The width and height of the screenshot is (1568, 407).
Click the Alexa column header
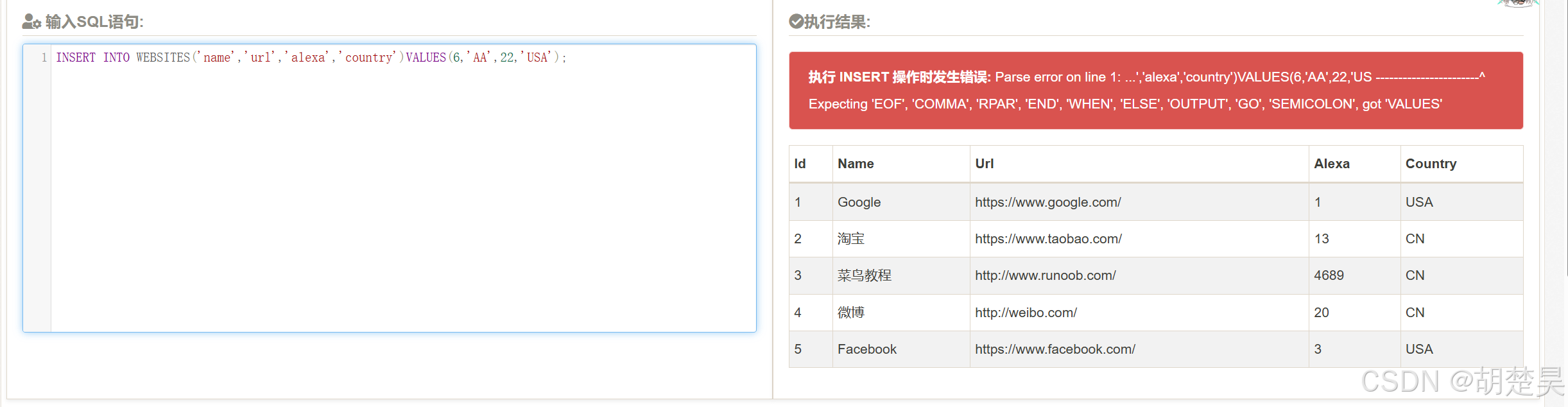point(1354,164)
